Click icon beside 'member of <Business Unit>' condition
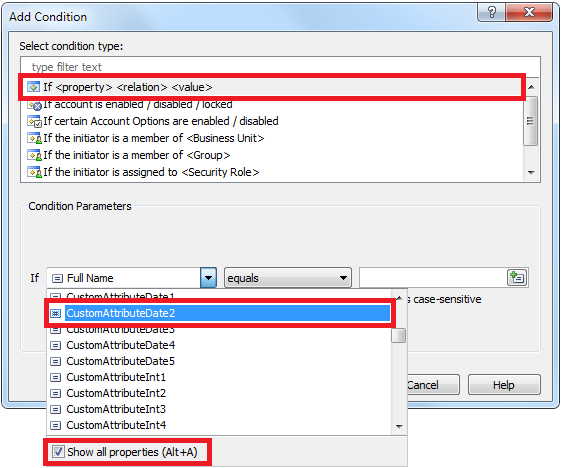561x468 pixels. tap(35, 138)
